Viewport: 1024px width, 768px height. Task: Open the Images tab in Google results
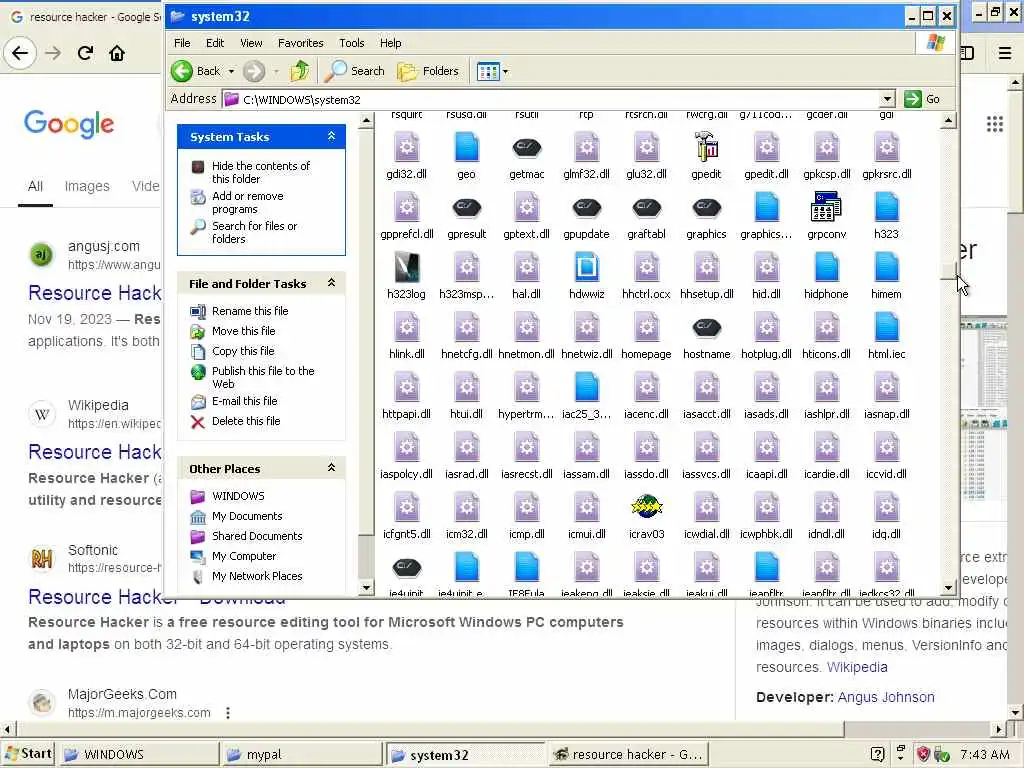point(87,186)
